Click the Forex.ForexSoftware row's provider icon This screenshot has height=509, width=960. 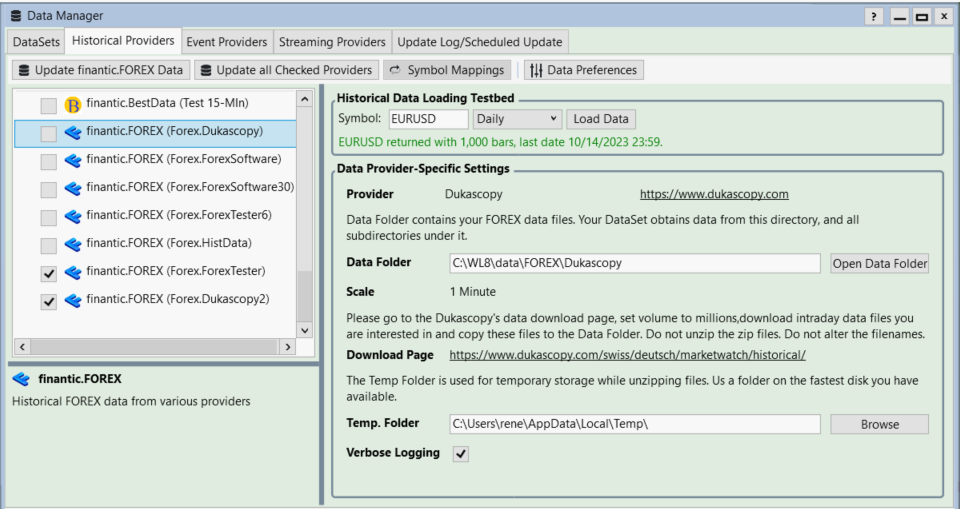tap(72, 160)
